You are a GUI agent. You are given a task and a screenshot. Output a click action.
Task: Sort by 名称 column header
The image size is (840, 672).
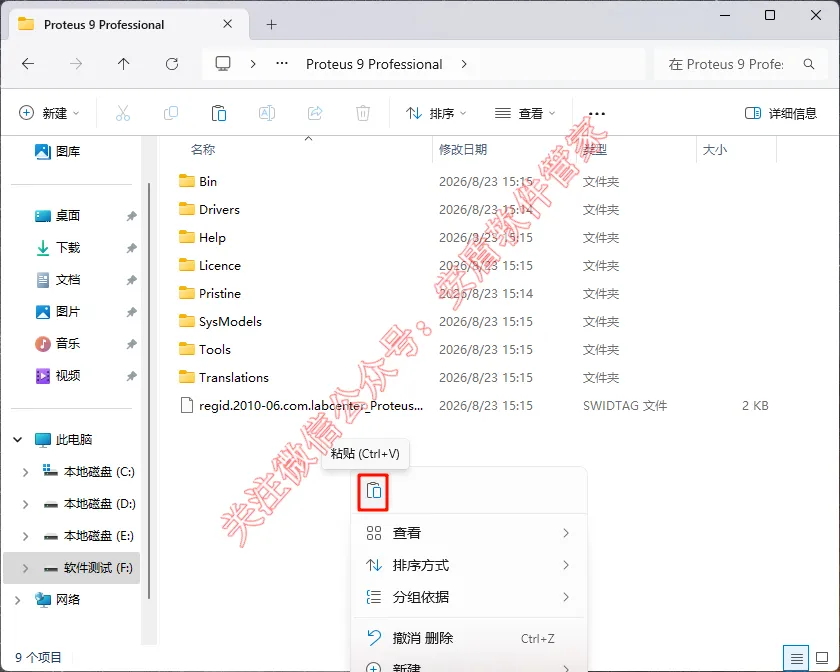[x=203, y=150]
